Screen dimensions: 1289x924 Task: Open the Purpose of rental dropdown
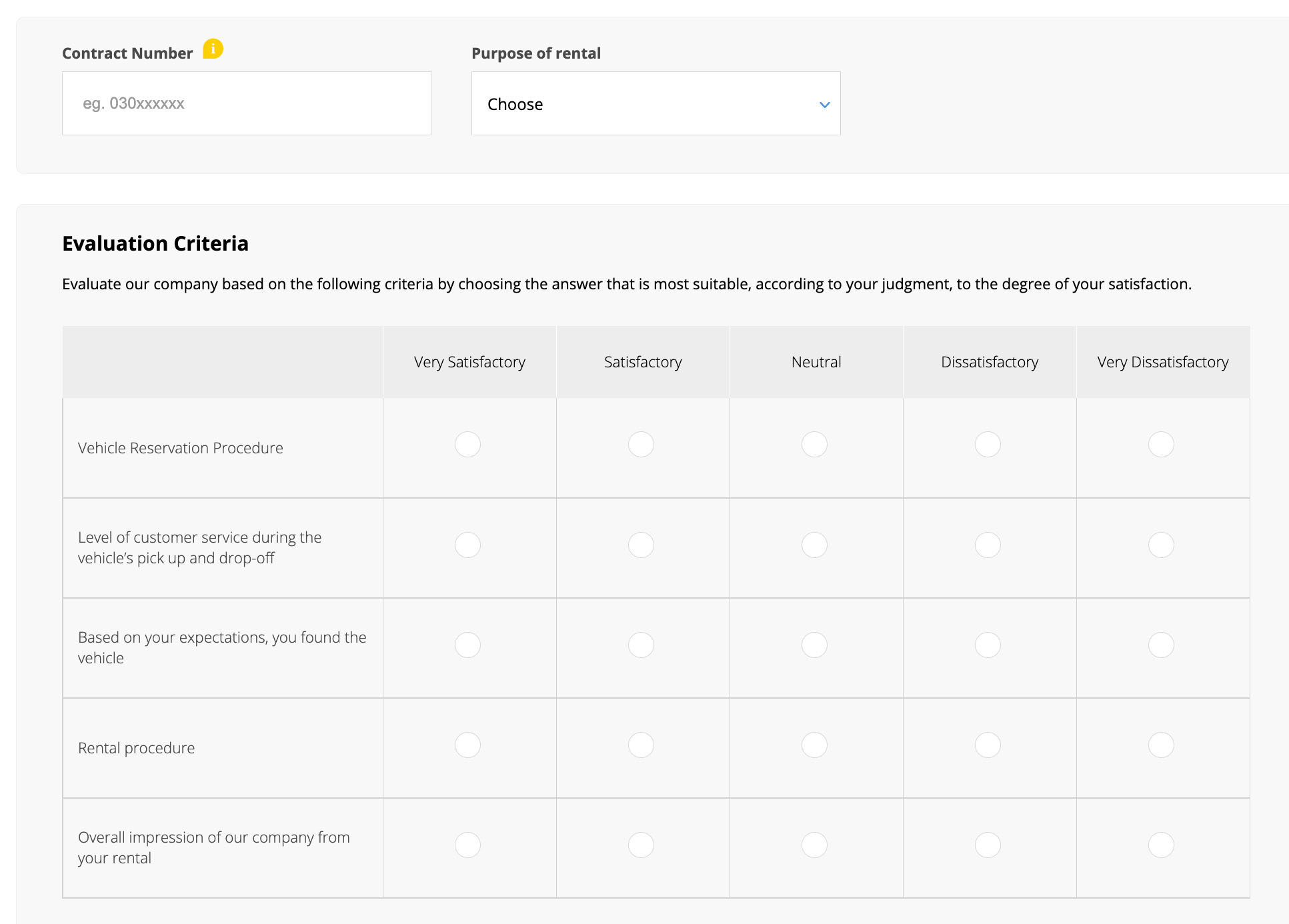[x=655, y=104]
